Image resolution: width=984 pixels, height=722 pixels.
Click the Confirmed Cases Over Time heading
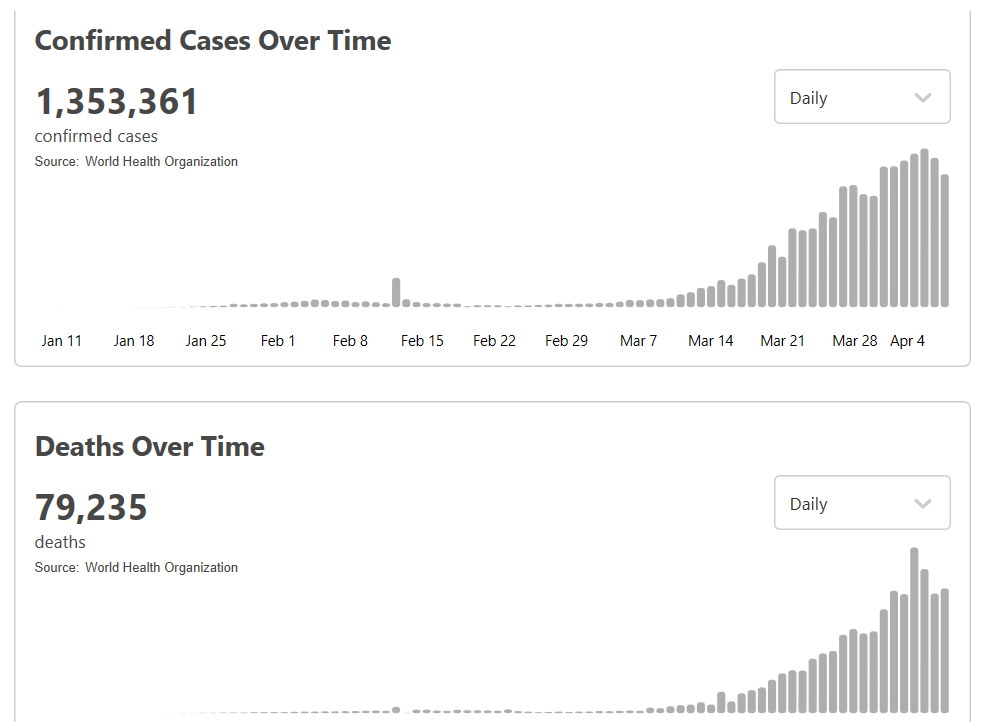pos(213,41)
